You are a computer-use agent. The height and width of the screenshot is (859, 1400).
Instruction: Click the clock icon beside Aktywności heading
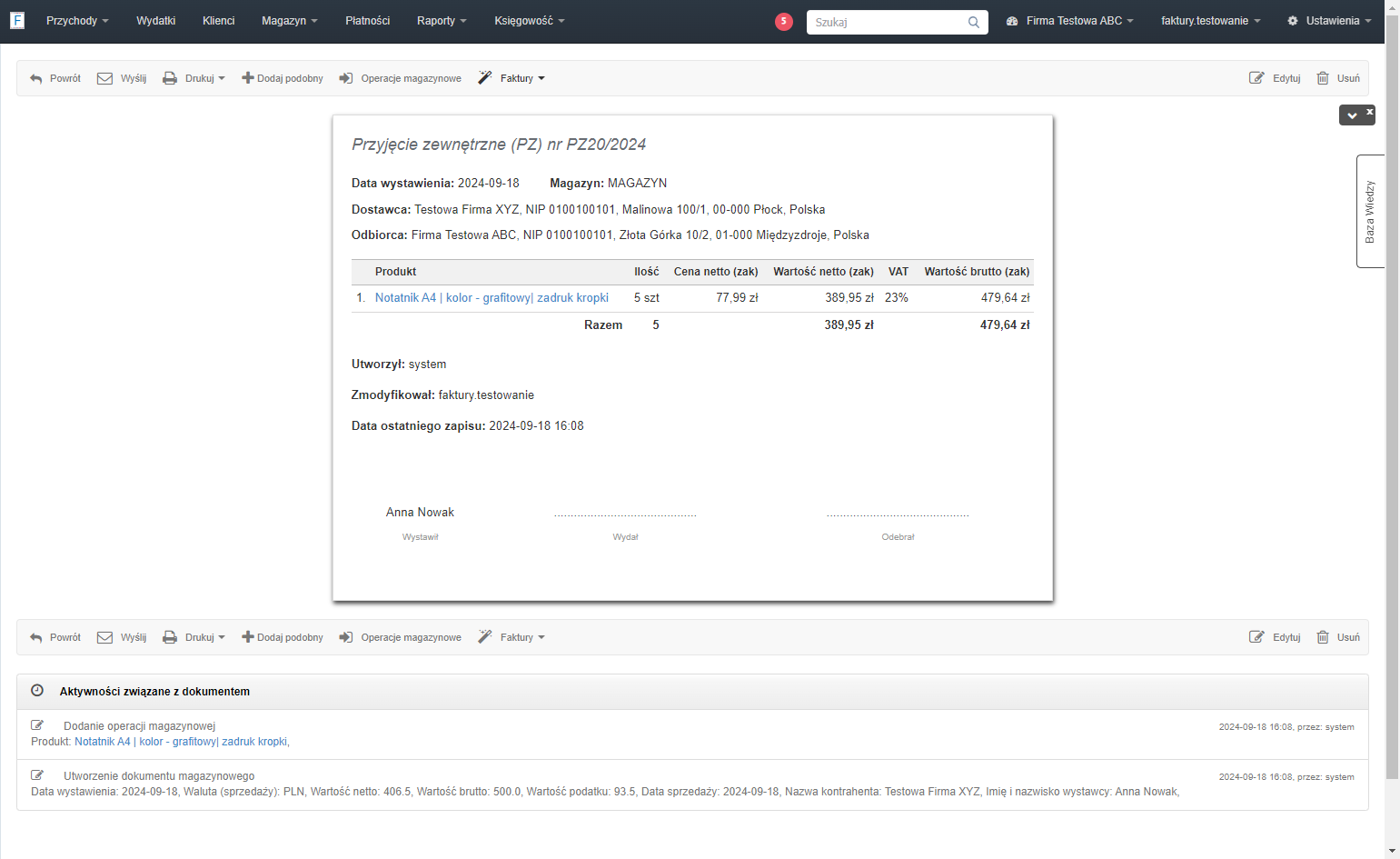(37, 691)
